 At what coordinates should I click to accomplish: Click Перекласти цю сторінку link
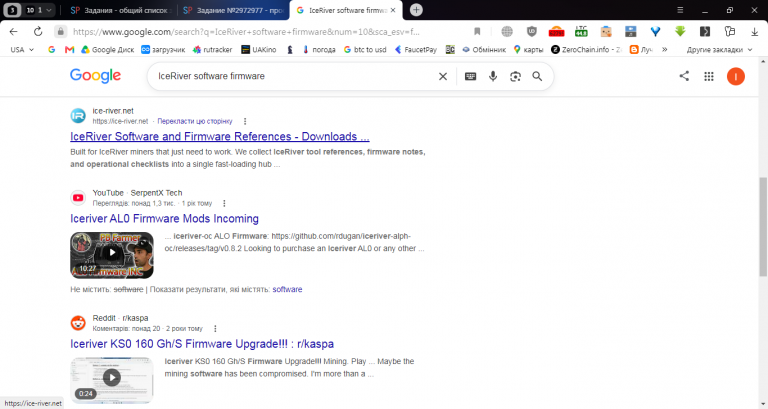(195, 121)
